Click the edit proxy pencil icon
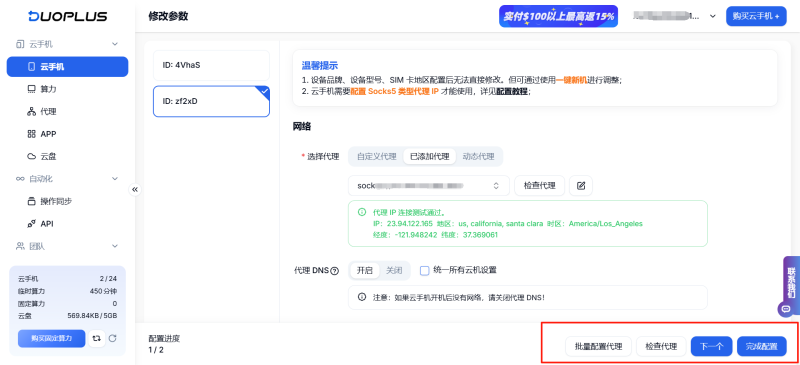The height and width of the screenshot is (365, 800). pyautogui.click(x=581, y=186)
